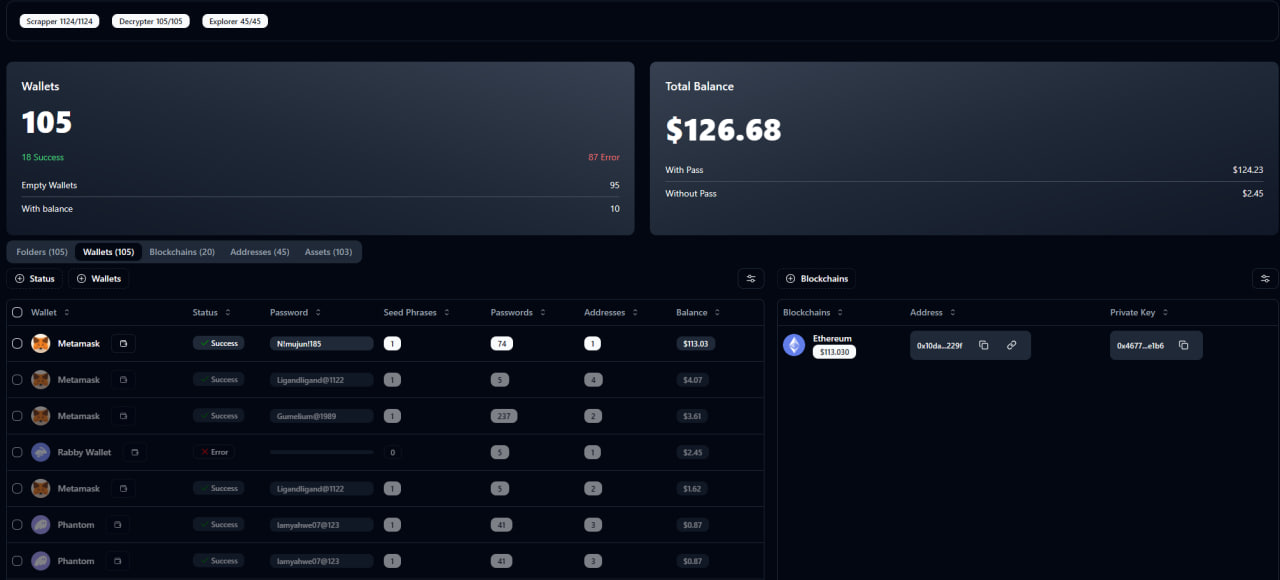
Task: Open view options for the blockchains table
Action: (1265, 278)
